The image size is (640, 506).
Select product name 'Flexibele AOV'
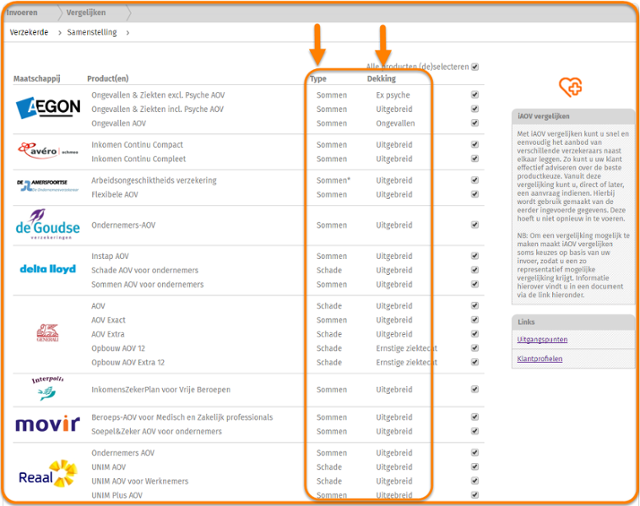tap(115, 195)
